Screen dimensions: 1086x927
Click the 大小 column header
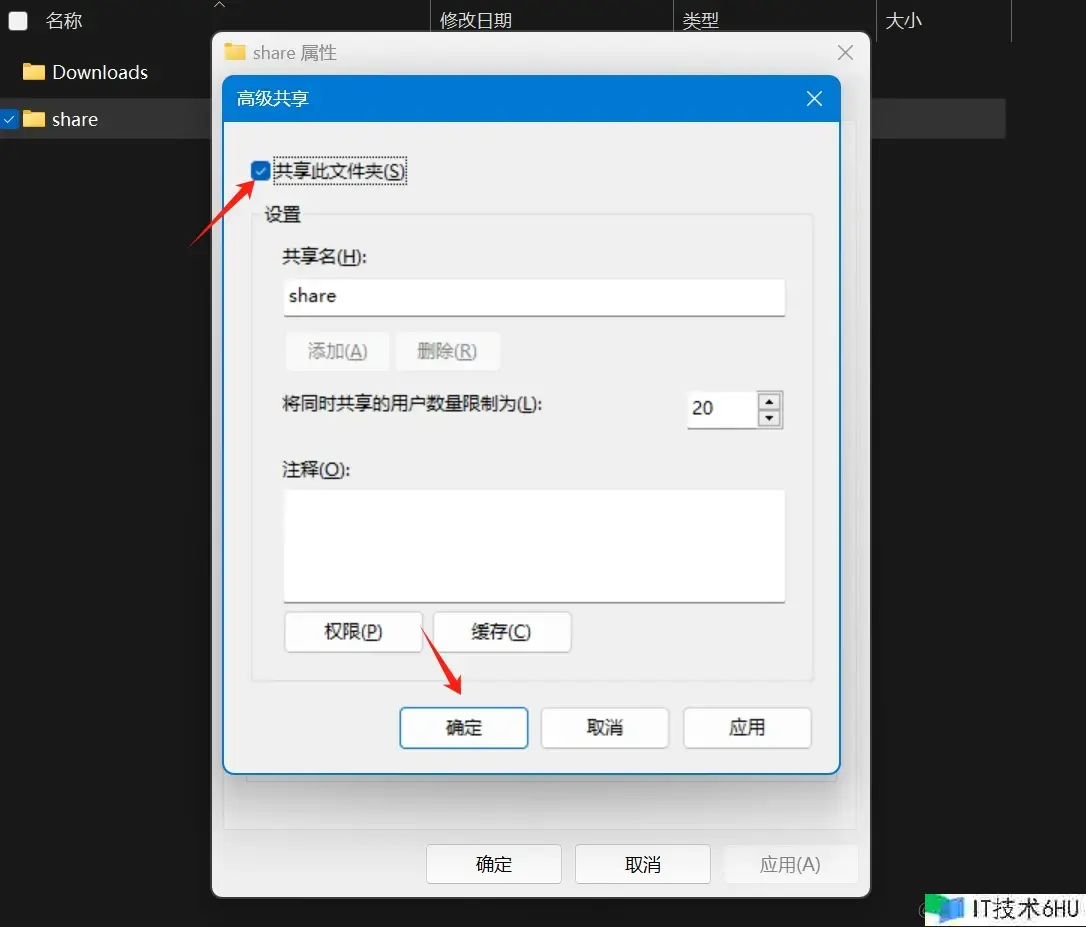tap(903, 20)
